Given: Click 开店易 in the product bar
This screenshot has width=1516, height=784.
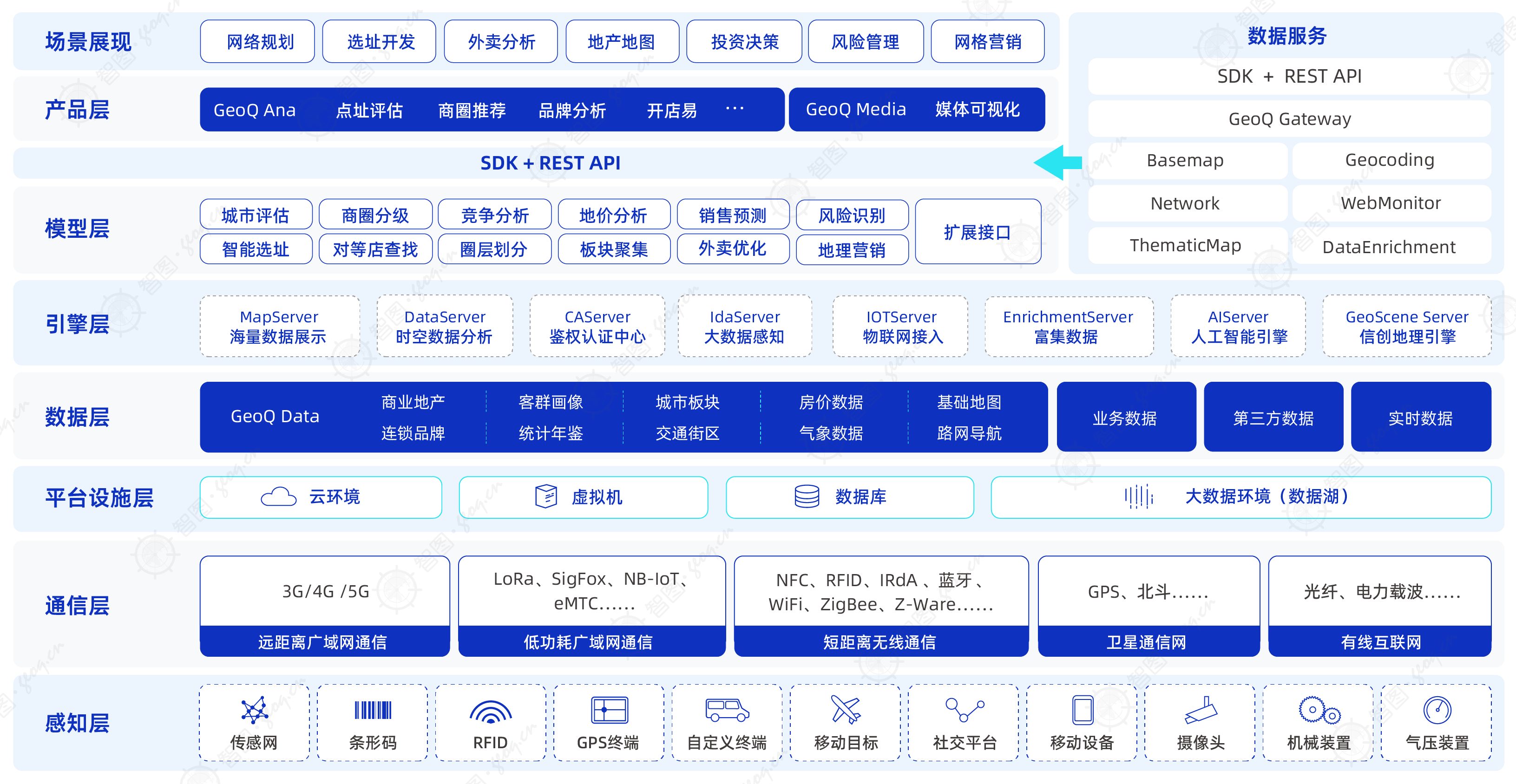Looking at the screenshot, I should pyautogui.click(x=671, y=110).
